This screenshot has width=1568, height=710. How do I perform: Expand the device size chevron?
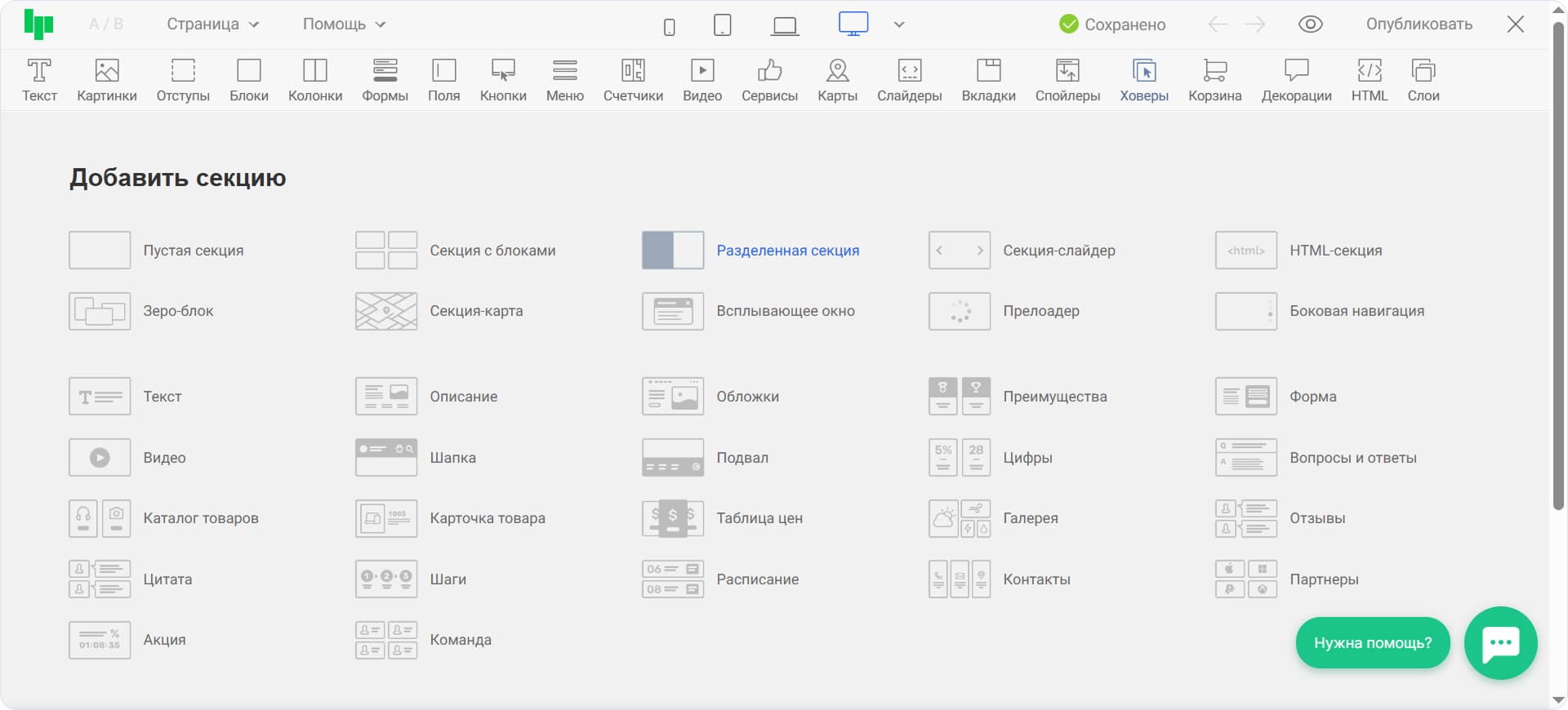click(x=899, y=24)
